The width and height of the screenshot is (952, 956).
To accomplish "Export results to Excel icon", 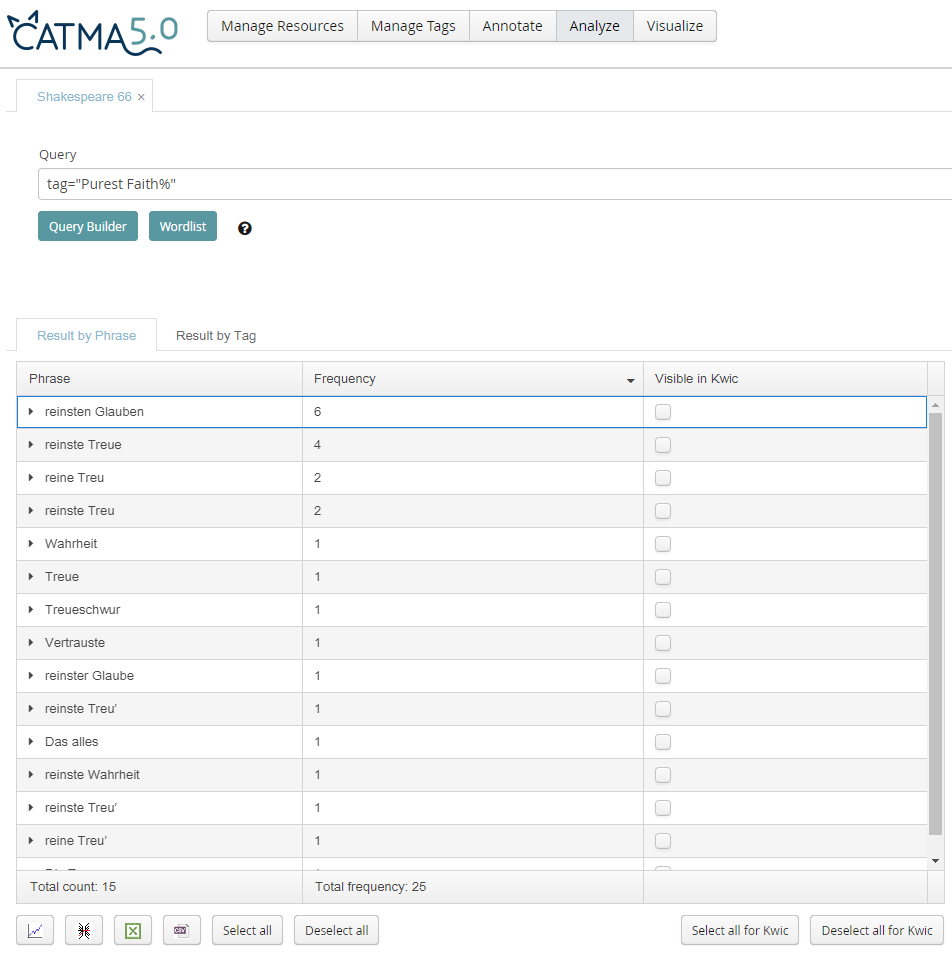I will 133,930.
